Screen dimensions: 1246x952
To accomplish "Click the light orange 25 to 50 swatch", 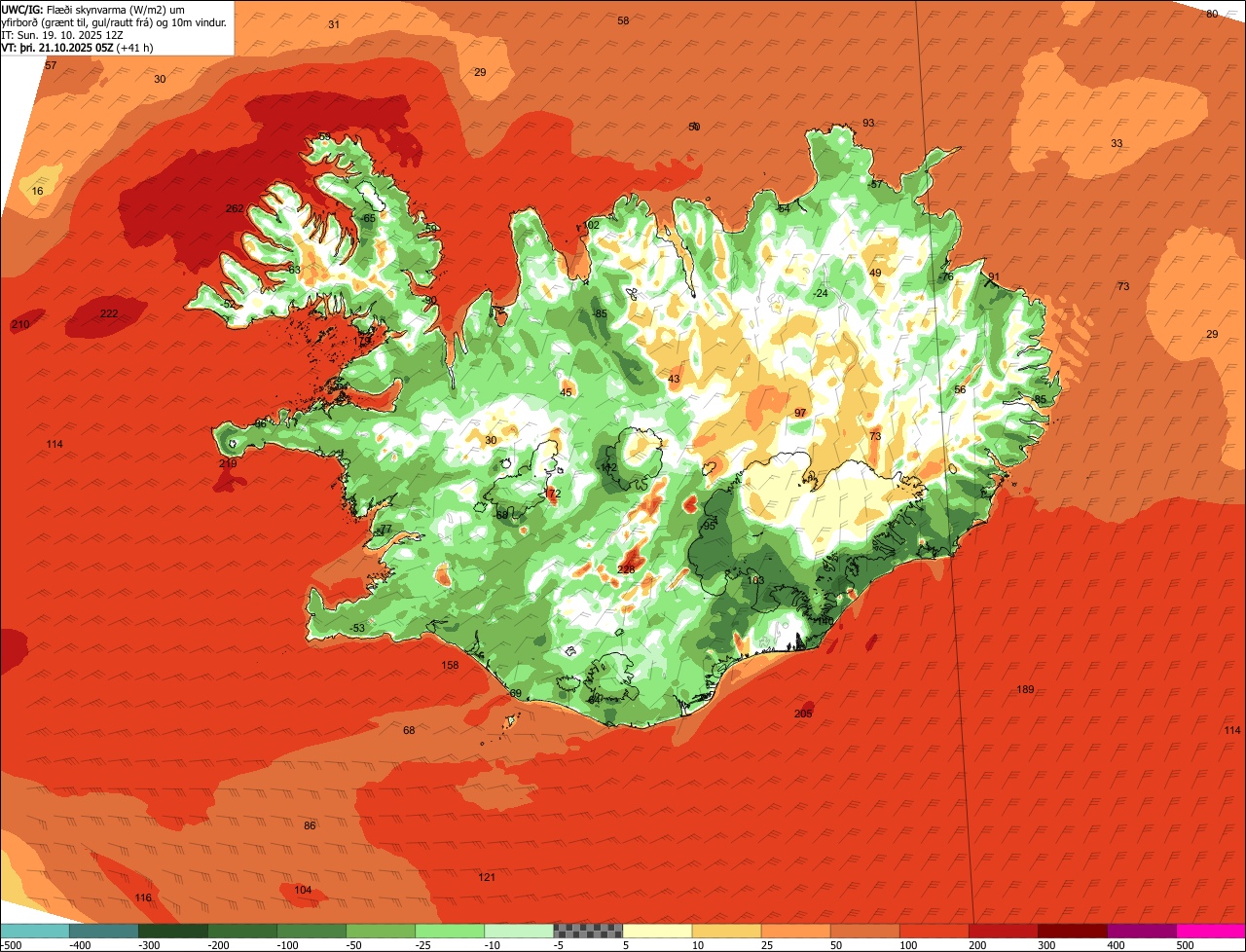I will (795, 931).
